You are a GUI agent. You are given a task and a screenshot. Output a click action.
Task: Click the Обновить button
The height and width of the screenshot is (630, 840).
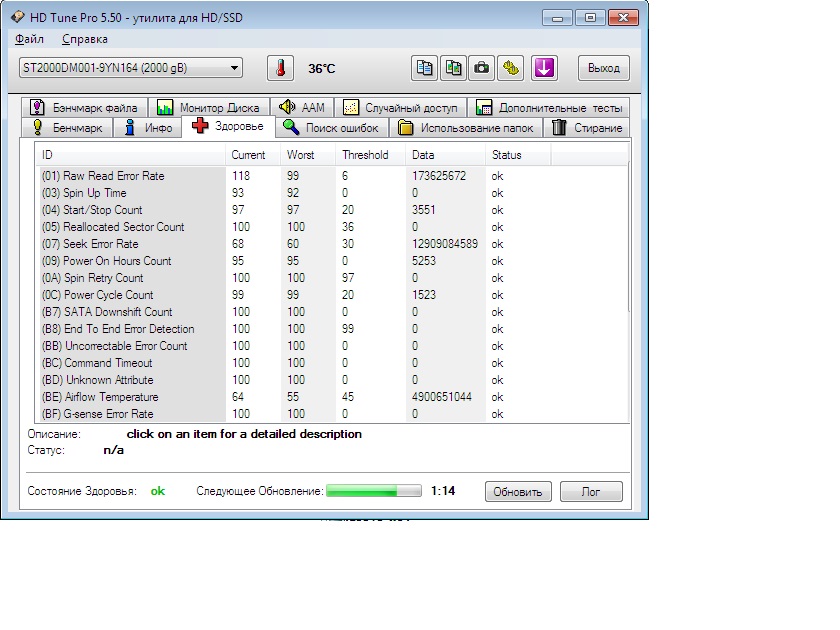click(518, 492)
